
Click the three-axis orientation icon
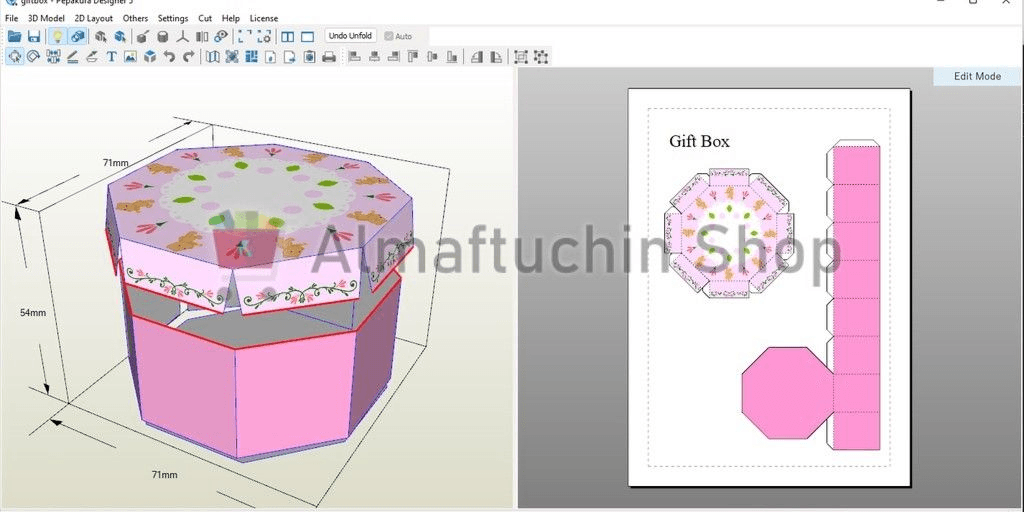pyautogui.click(x=184, y=37)
